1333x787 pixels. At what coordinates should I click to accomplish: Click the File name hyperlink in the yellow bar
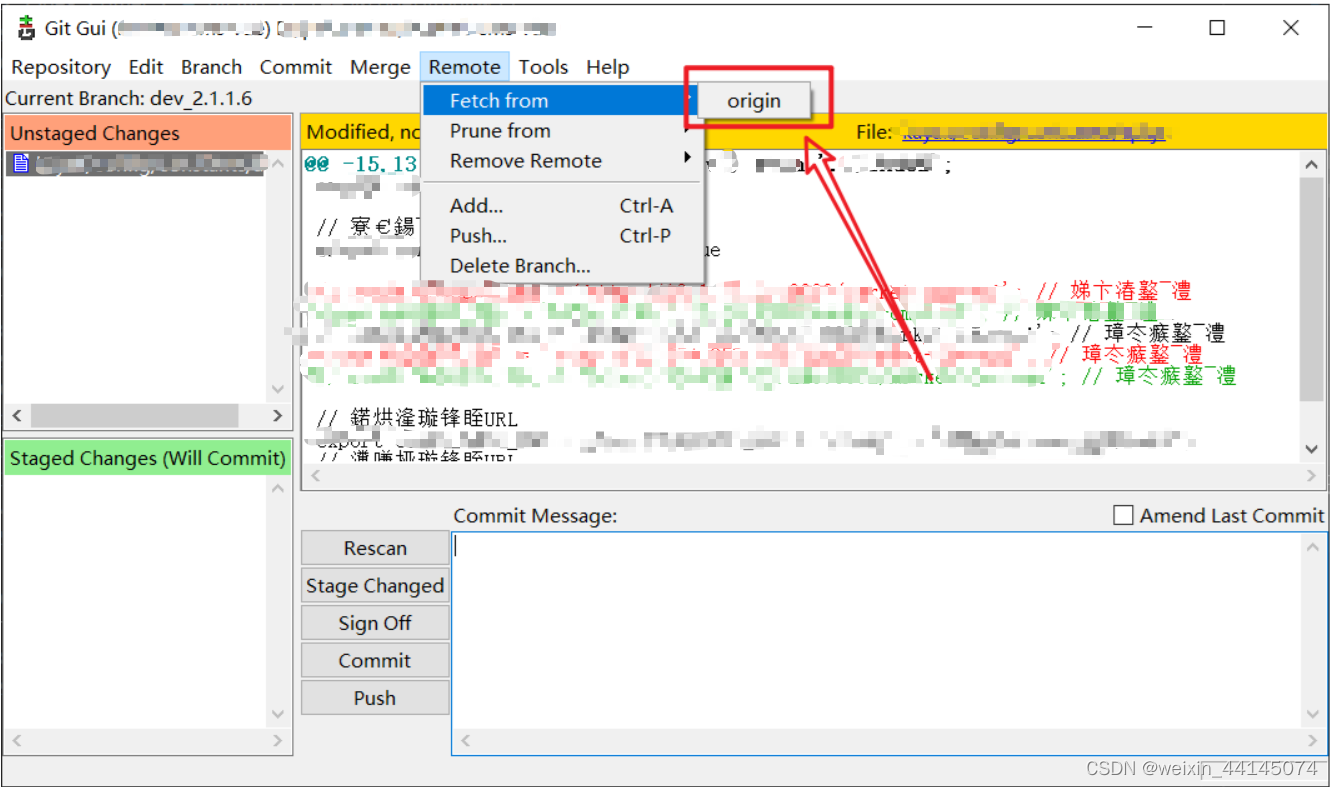pos(1035,131)
